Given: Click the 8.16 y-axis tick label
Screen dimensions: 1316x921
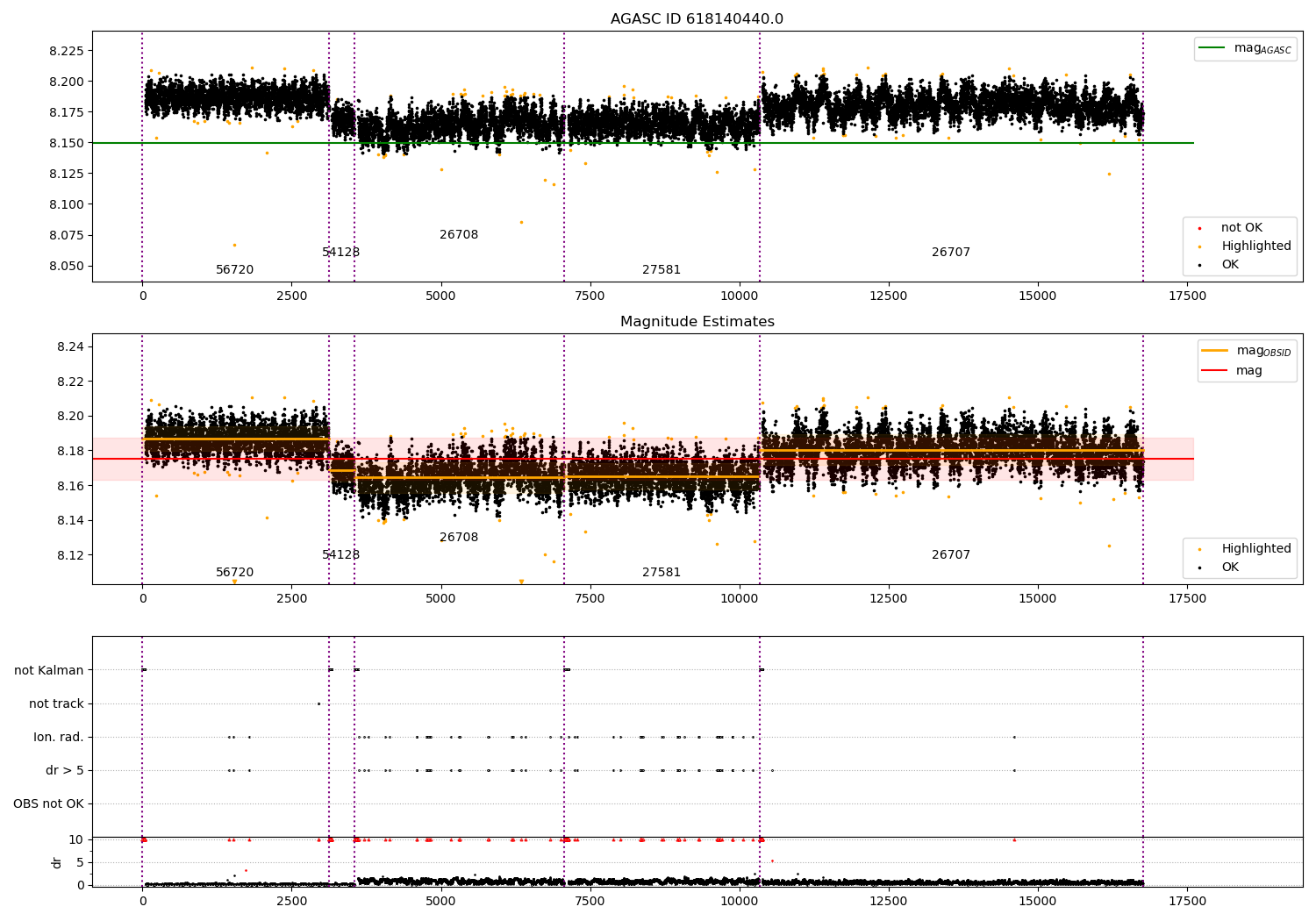Looking at the screenshot, I should 71,486.
